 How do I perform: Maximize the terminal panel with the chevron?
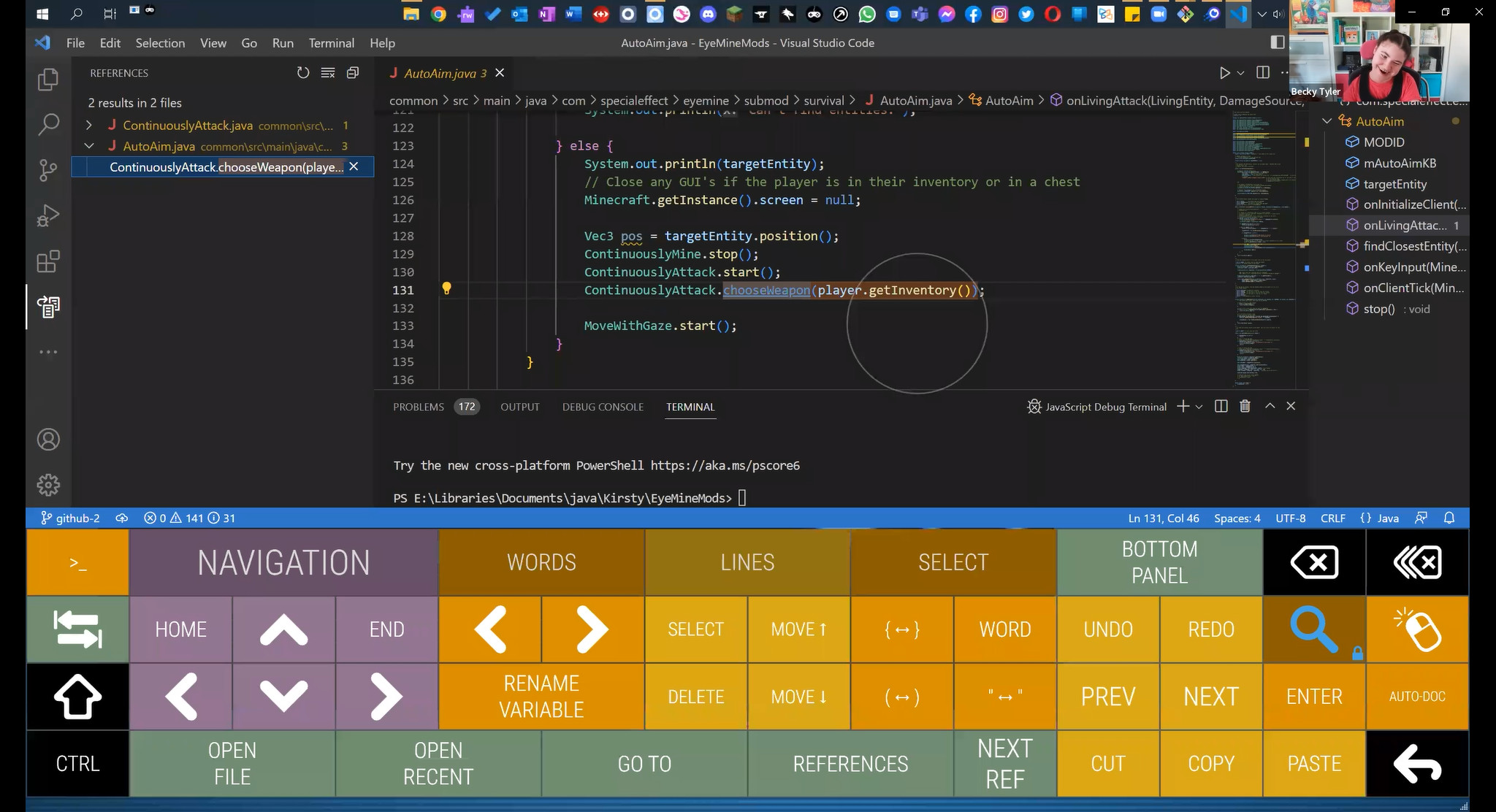[1270, 406]
